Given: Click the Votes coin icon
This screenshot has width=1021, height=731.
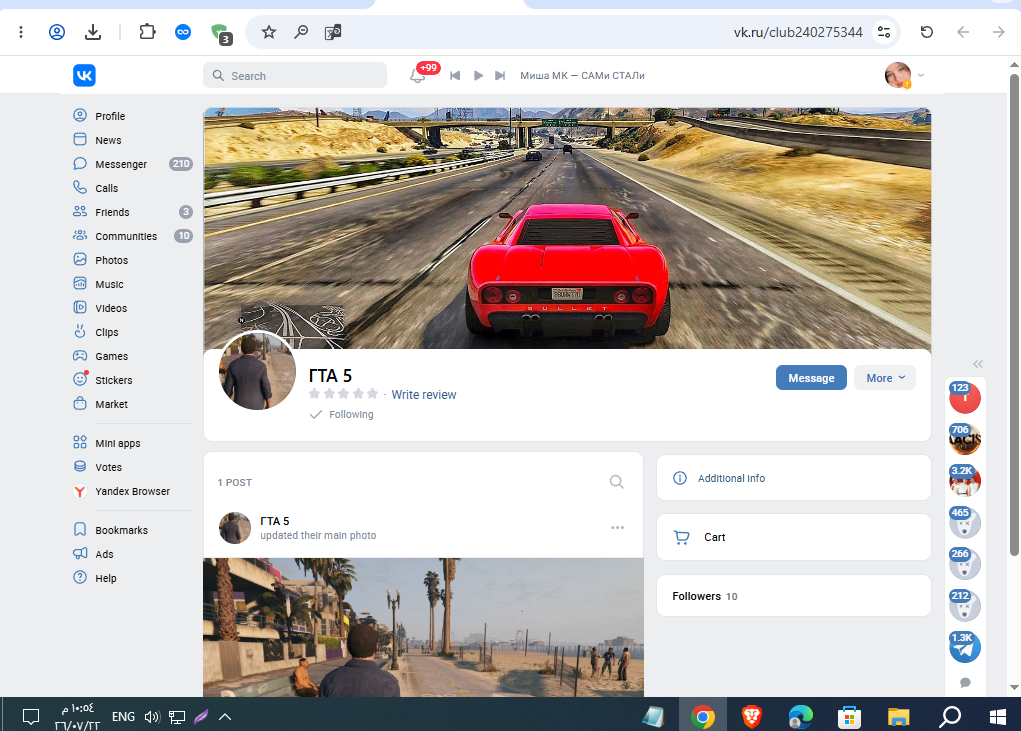Looking at the screenshot, I should point(80,467).
